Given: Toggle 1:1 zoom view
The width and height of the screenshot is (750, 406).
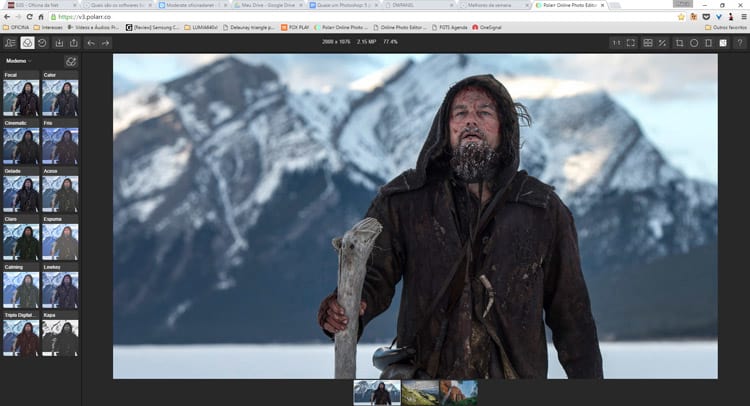Looking at the screenshot, I should (616, 43).
